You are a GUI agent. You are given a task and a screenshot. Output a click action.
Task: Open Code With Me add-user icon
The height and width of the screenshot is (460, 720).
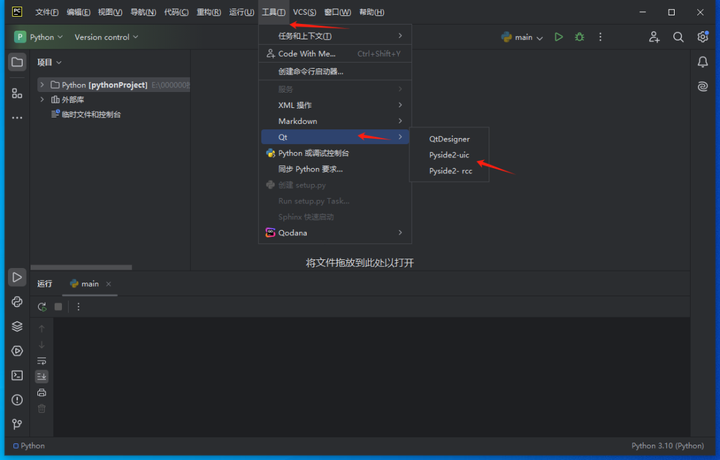654,37
